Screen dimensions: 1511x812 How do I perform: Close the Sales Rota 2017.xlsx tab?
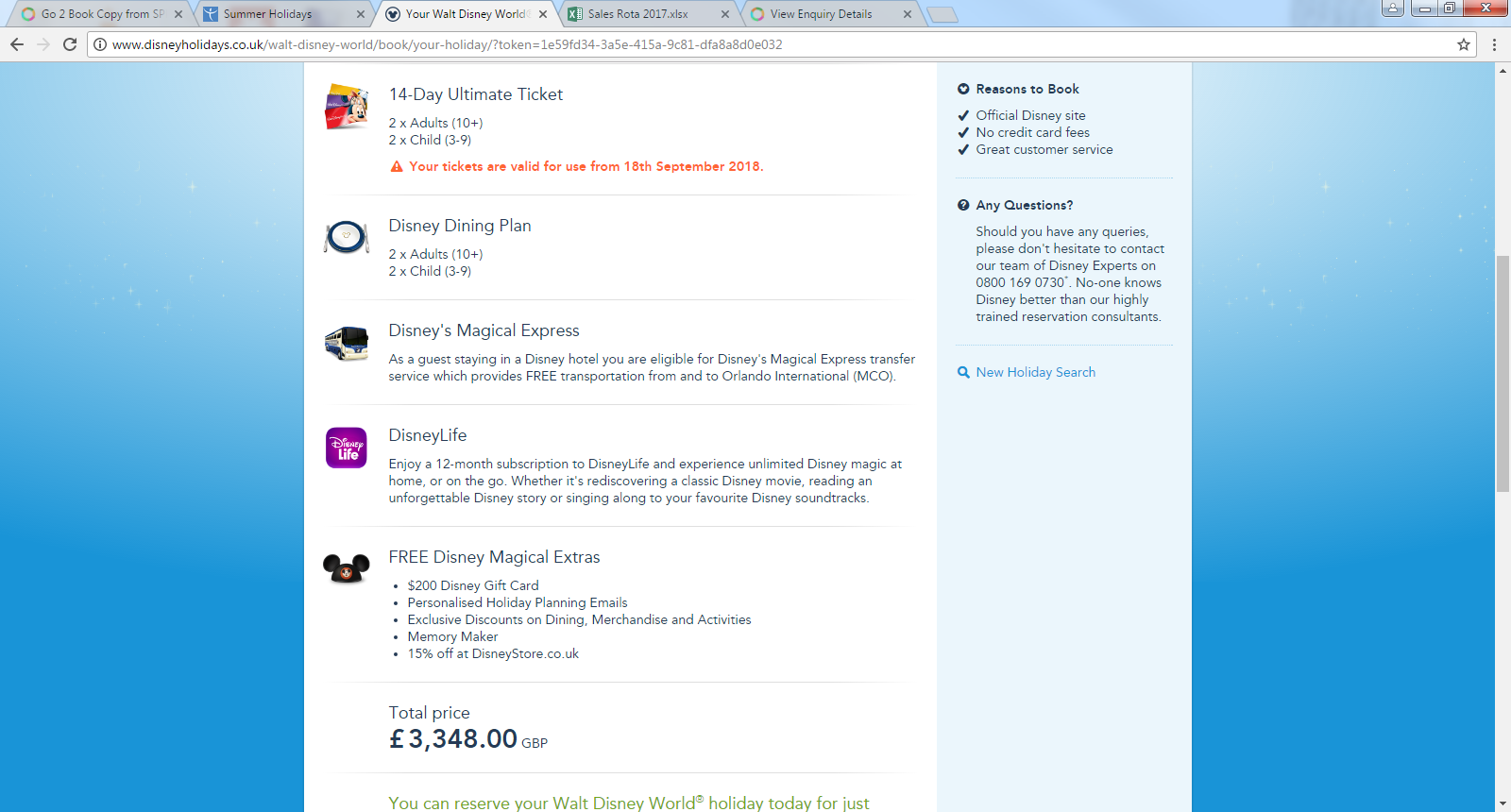[725, 14]
